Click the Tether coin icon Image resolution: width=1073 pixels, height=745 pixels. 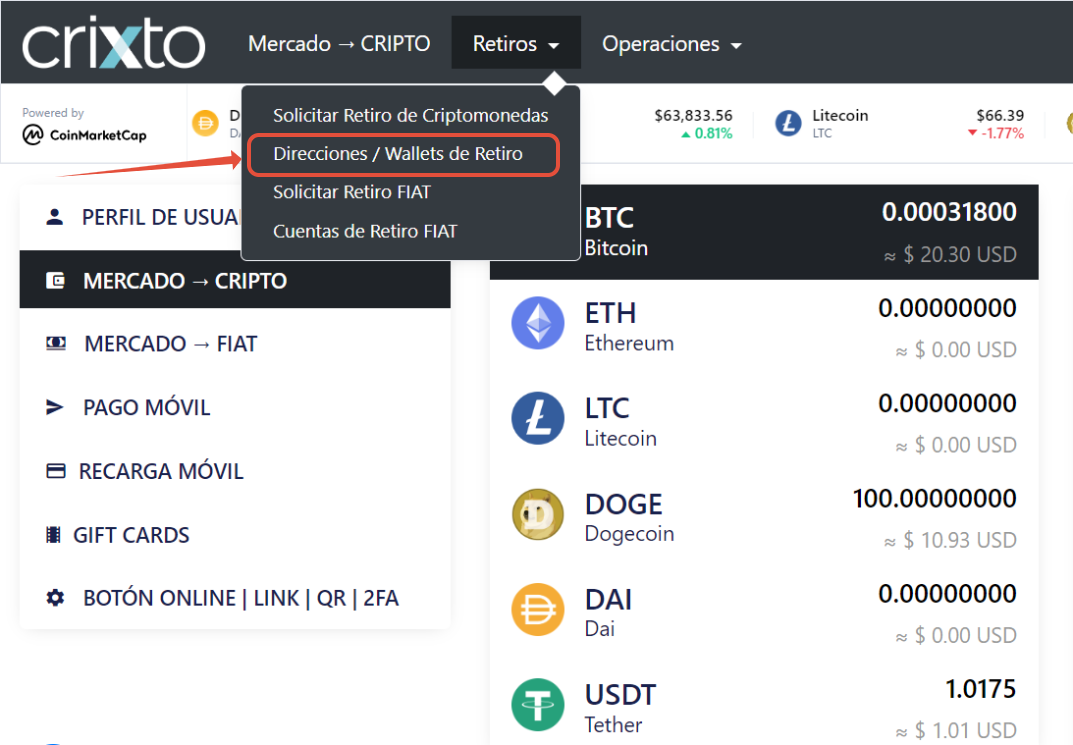(x=538, y=705)
